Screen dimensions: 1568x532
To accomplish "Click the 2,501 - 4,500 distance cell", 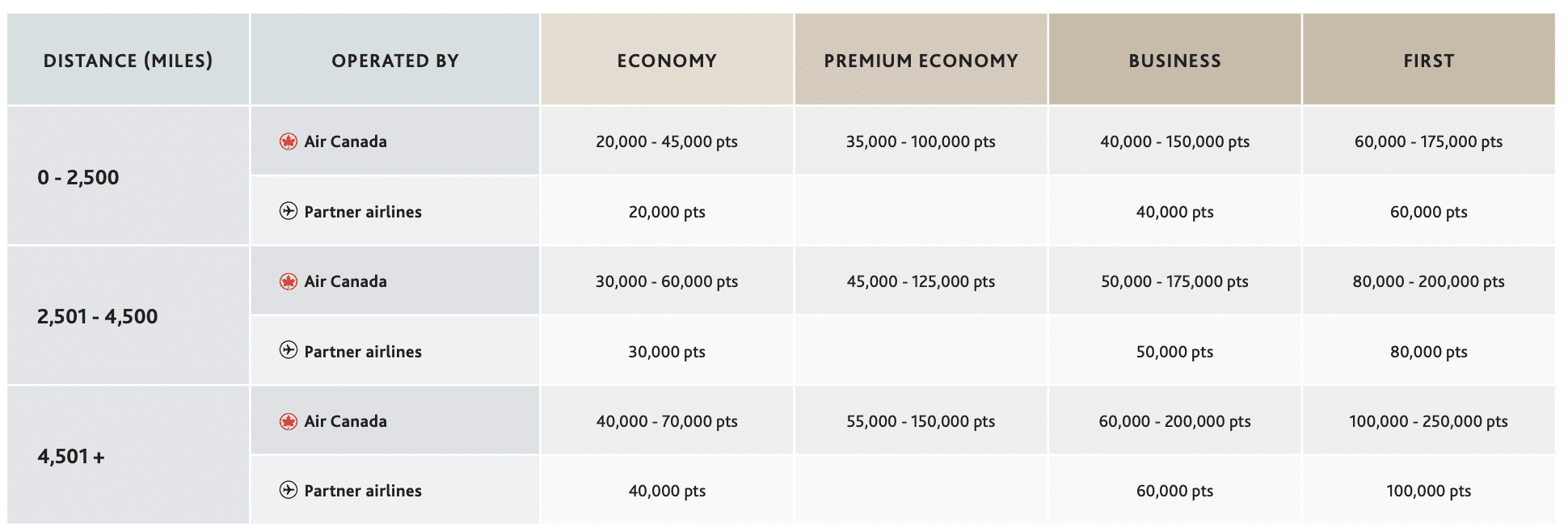I will [x=97, y=316].
